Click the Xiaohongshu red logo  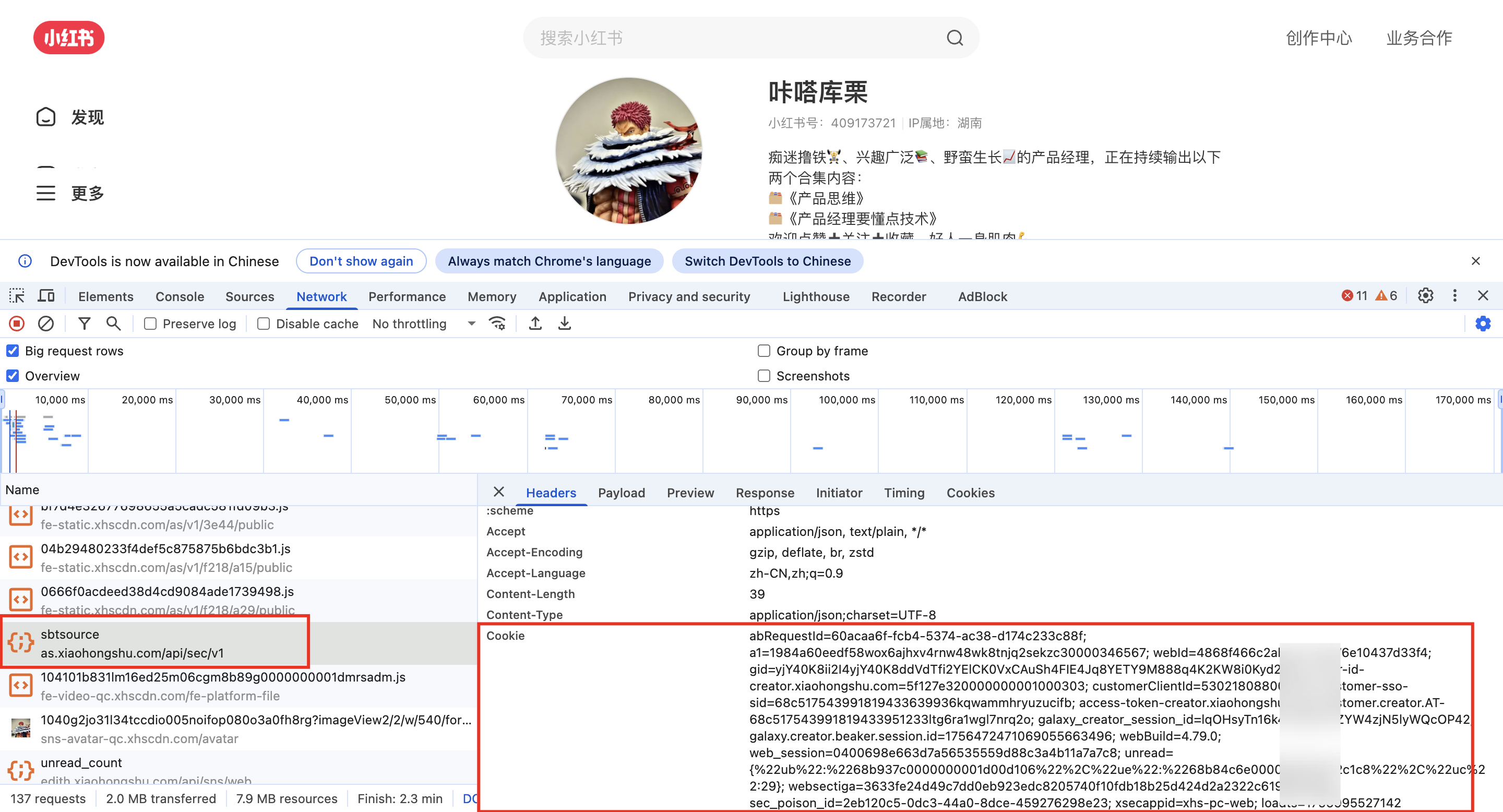[69, 38]
